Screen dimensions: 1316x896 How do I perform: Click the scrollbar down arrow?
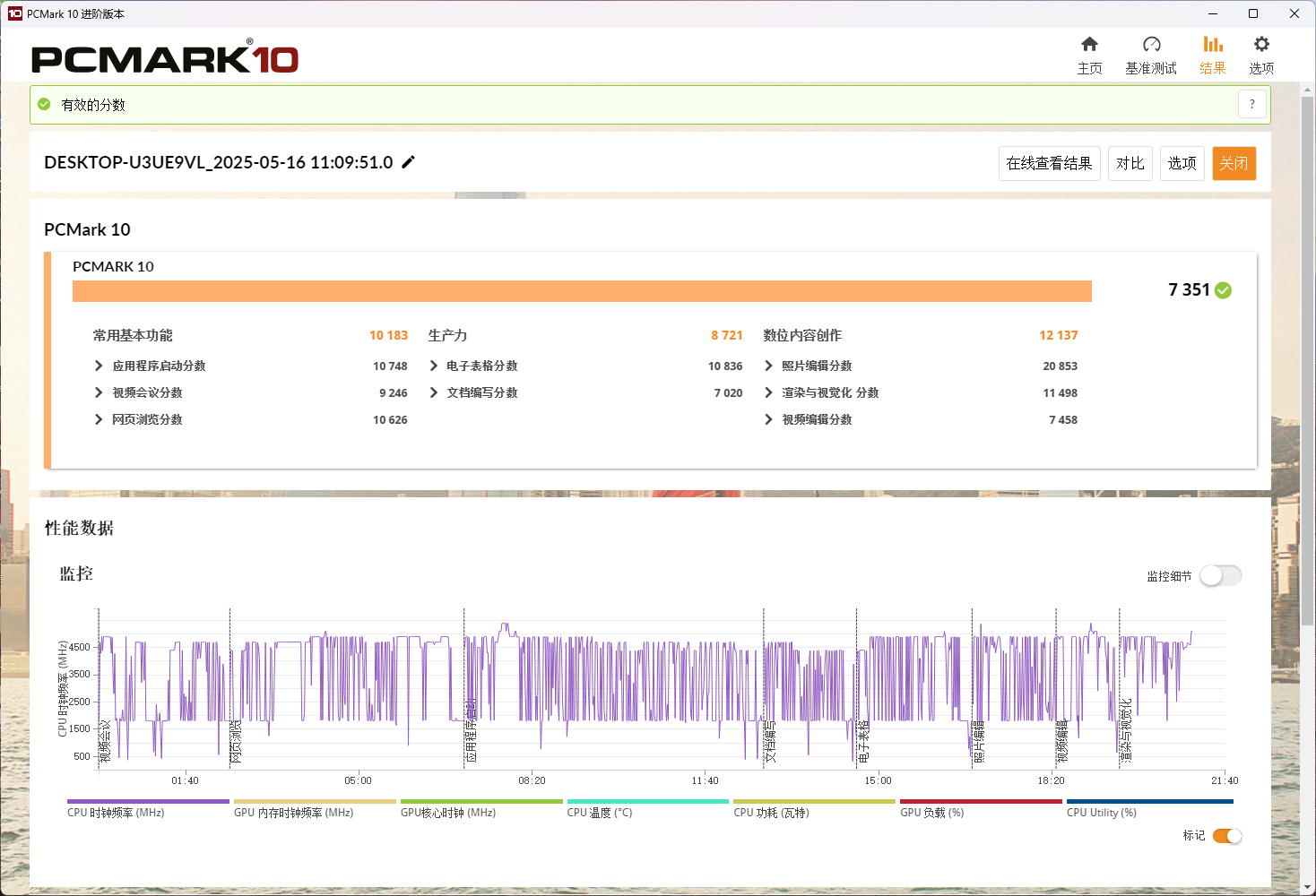(x=1308, y=887)
